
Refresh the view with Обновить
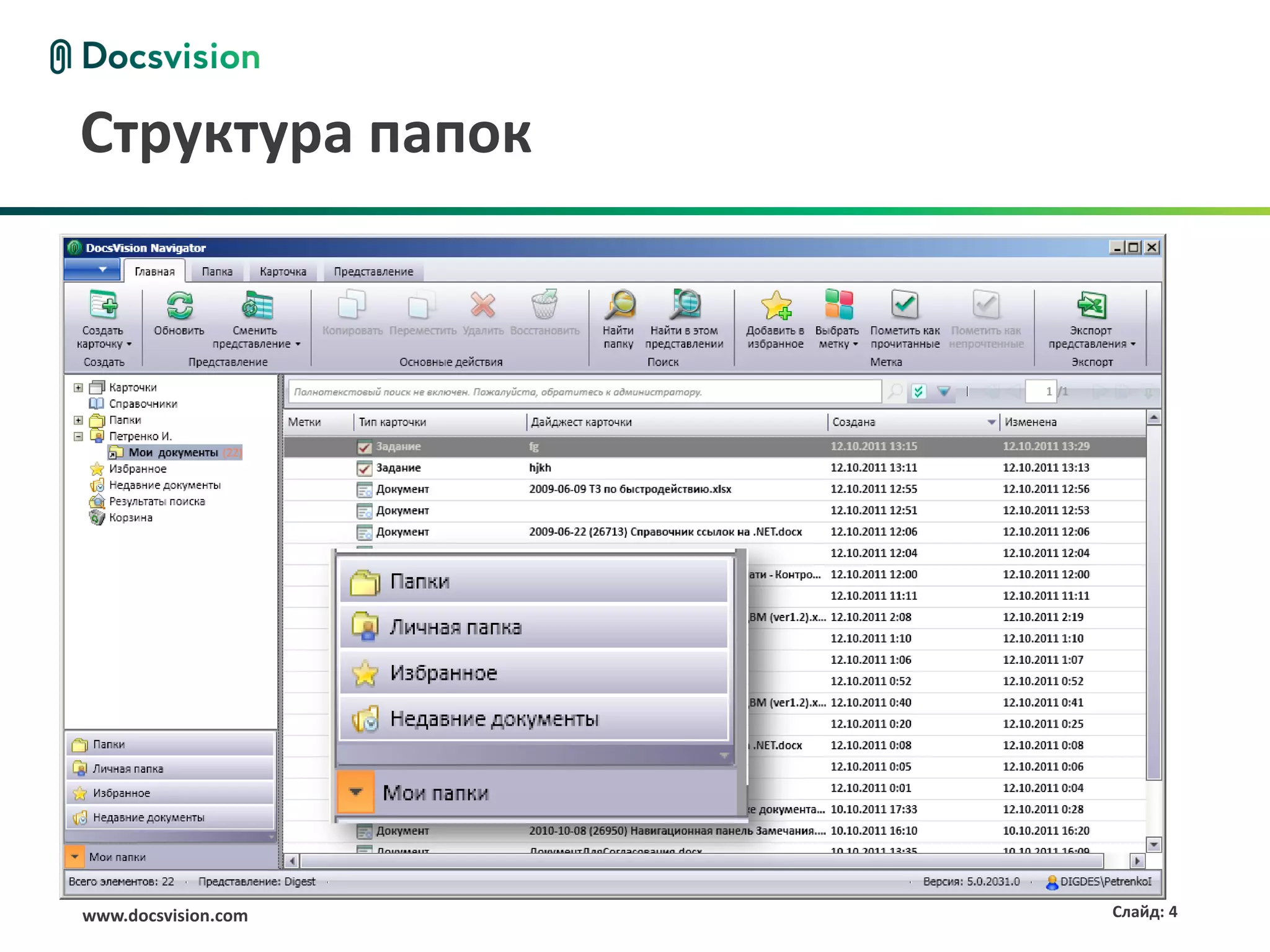pyautogui.click(x=179, y=314)
